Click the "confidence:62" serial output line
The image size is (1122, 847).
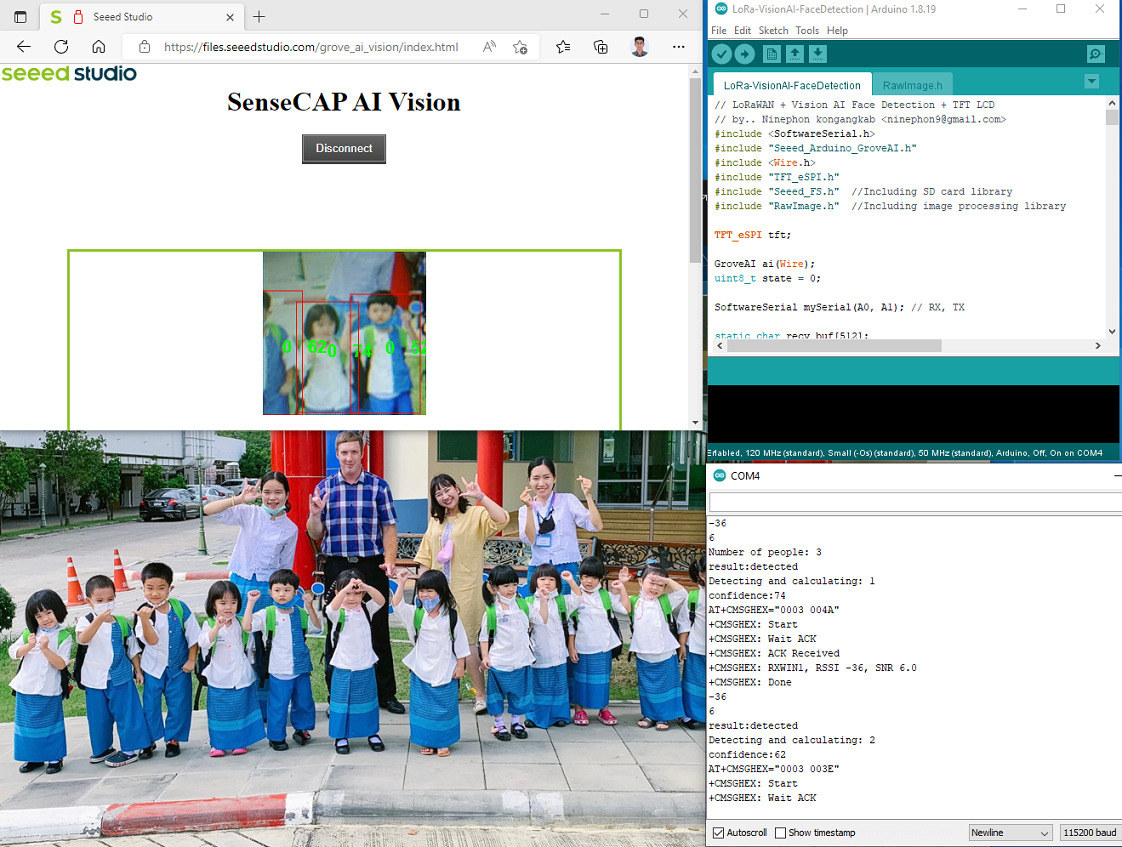(747, 755)
